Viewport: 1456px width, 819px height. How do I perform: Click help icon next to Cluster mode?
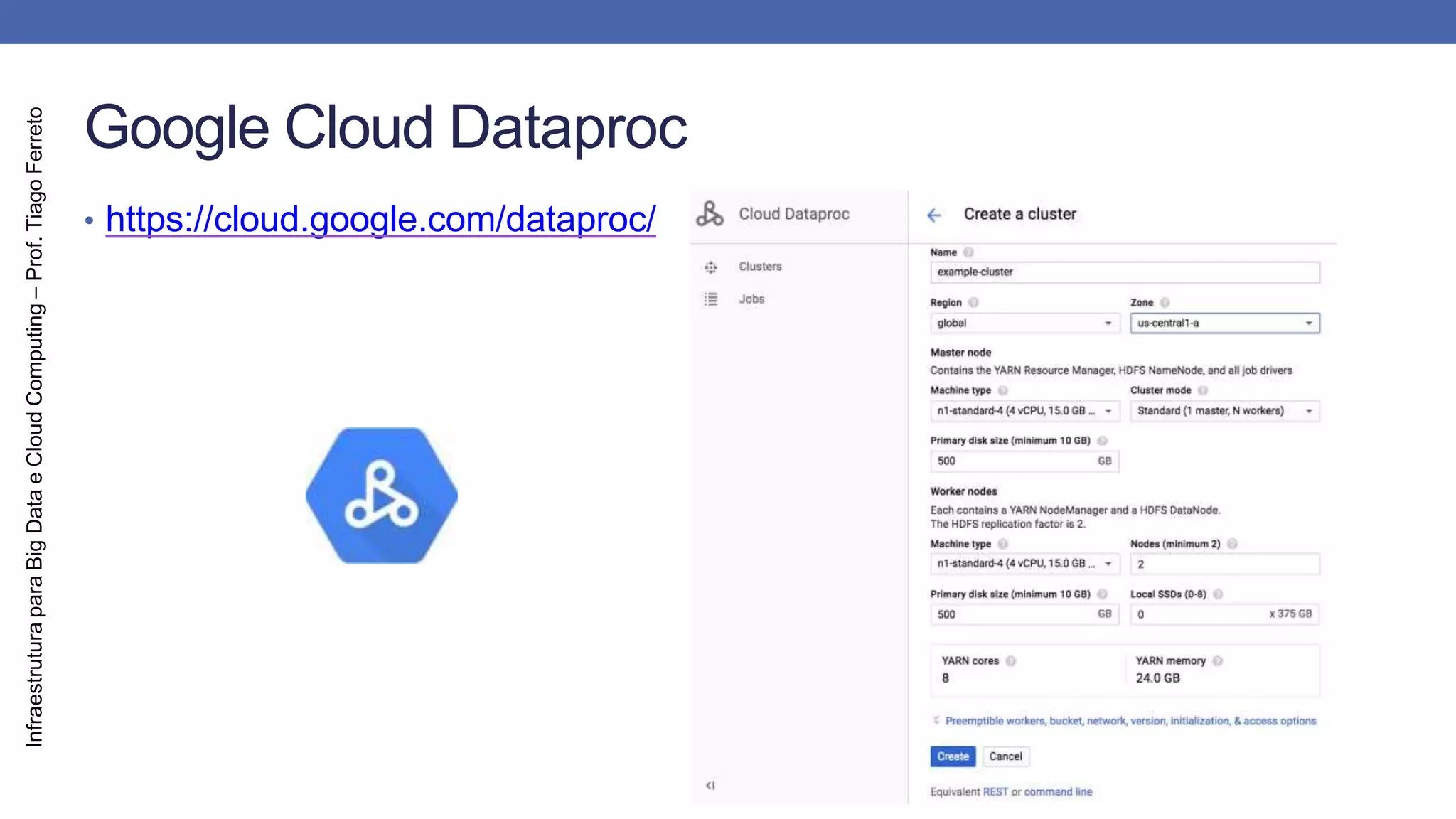coord(1203,391)
